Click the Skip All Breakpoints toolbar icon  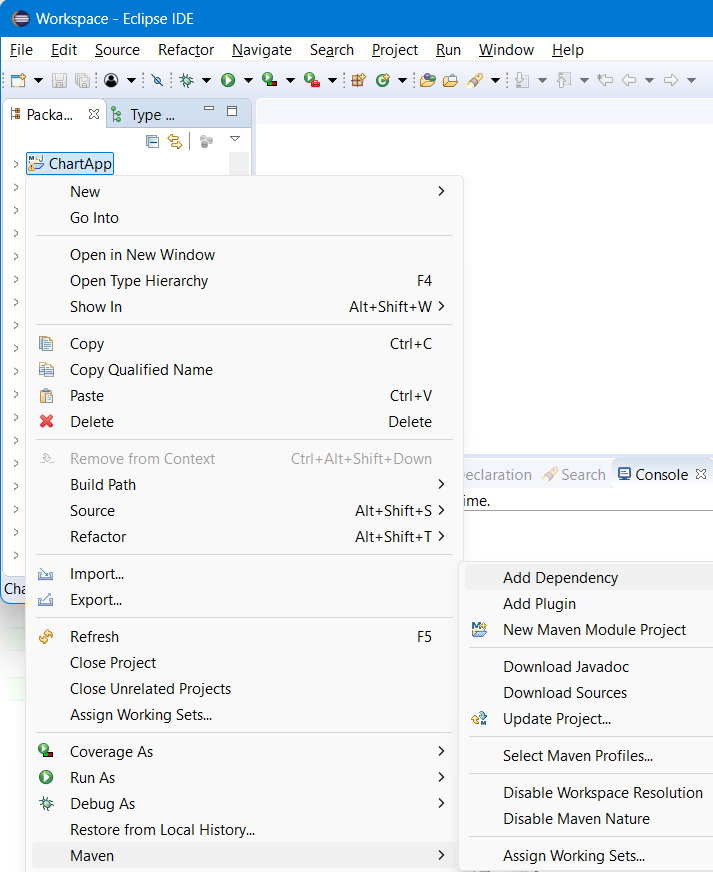point(157,81)
